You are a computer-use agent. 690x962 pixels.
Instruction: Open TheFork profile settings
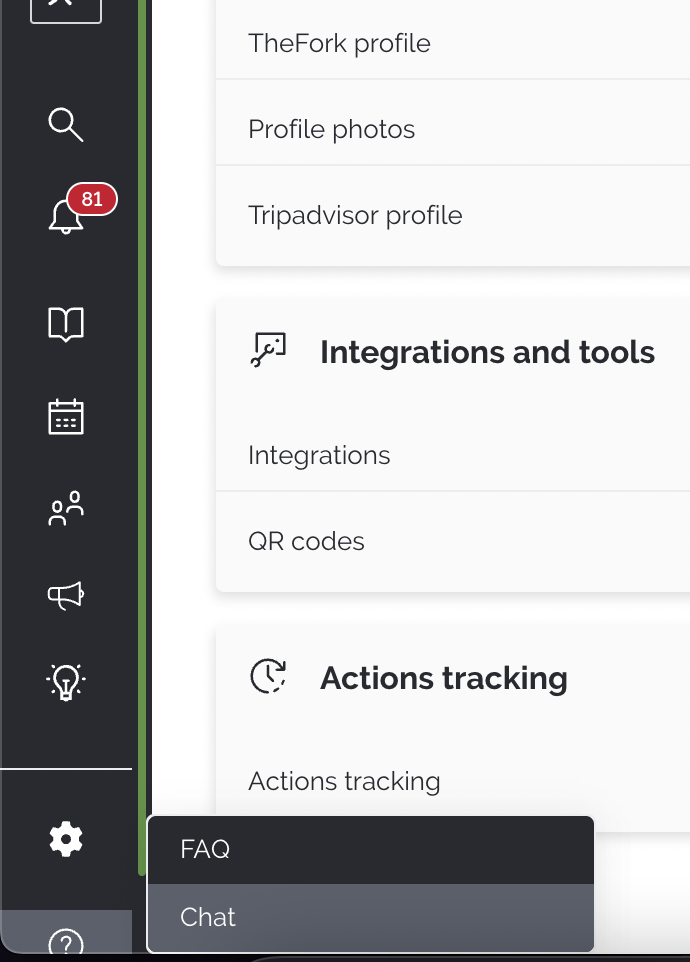point(339,43)
